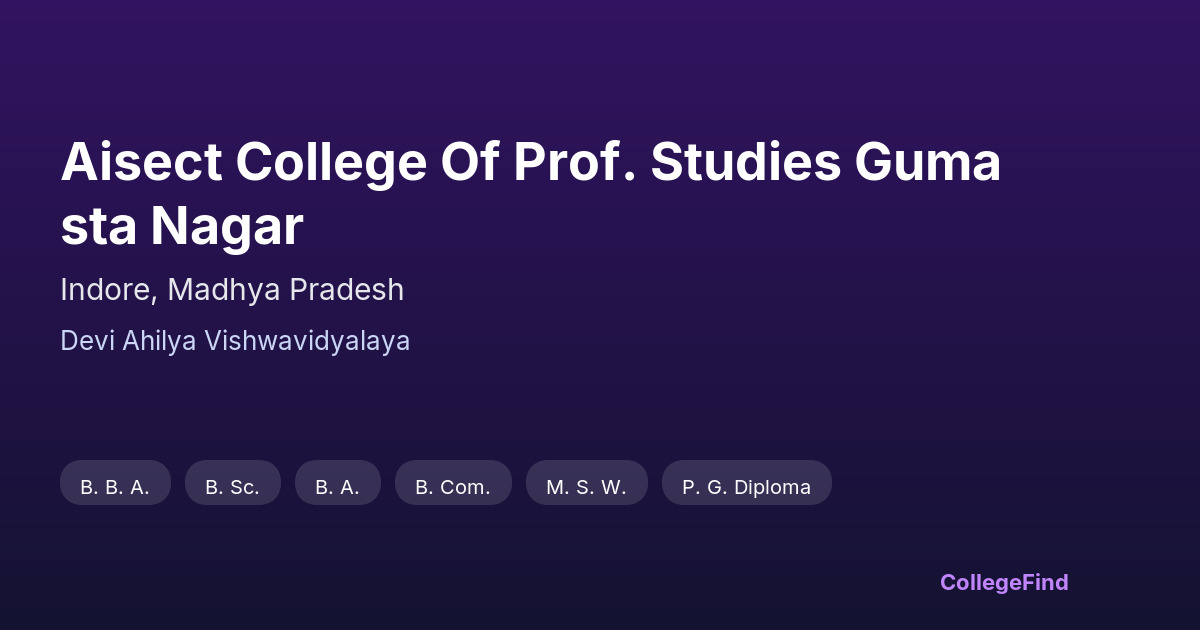The height and width of the screenshot is (630, 1200).
Task: Click the word sta on second title line
Action: [x=99, y=227]
